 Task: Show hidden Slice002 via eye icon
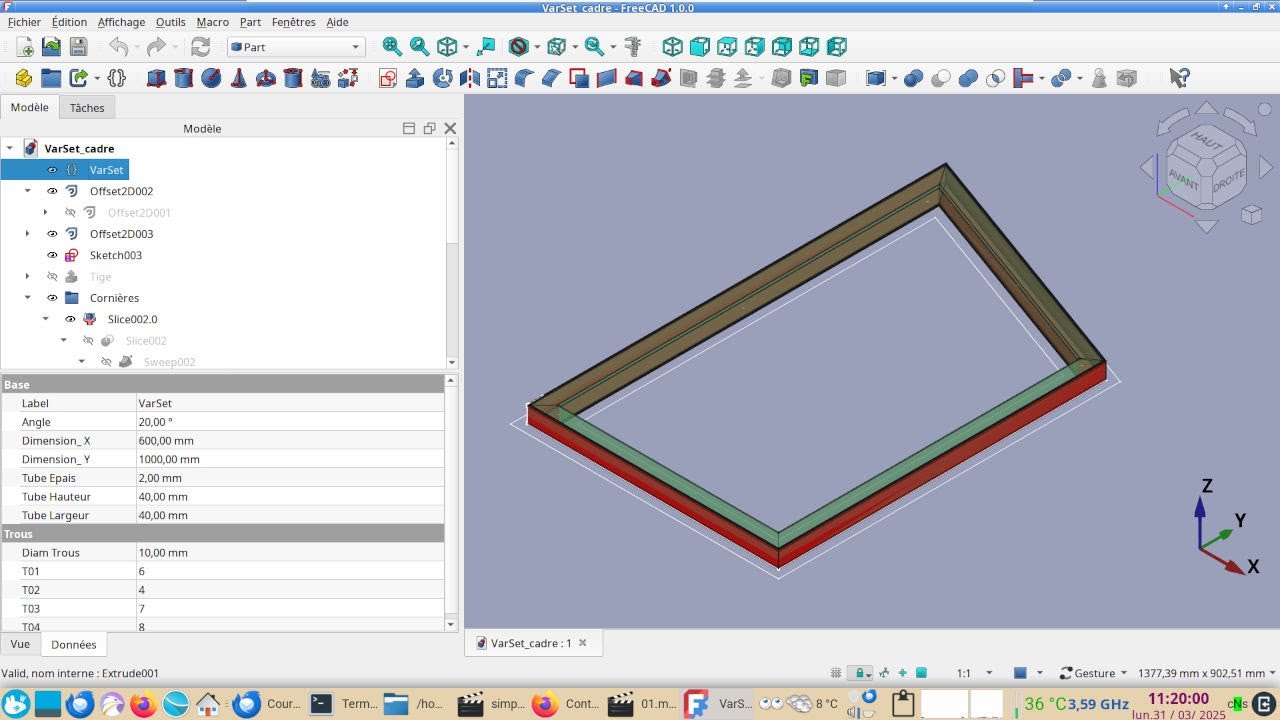pos(88,341)
